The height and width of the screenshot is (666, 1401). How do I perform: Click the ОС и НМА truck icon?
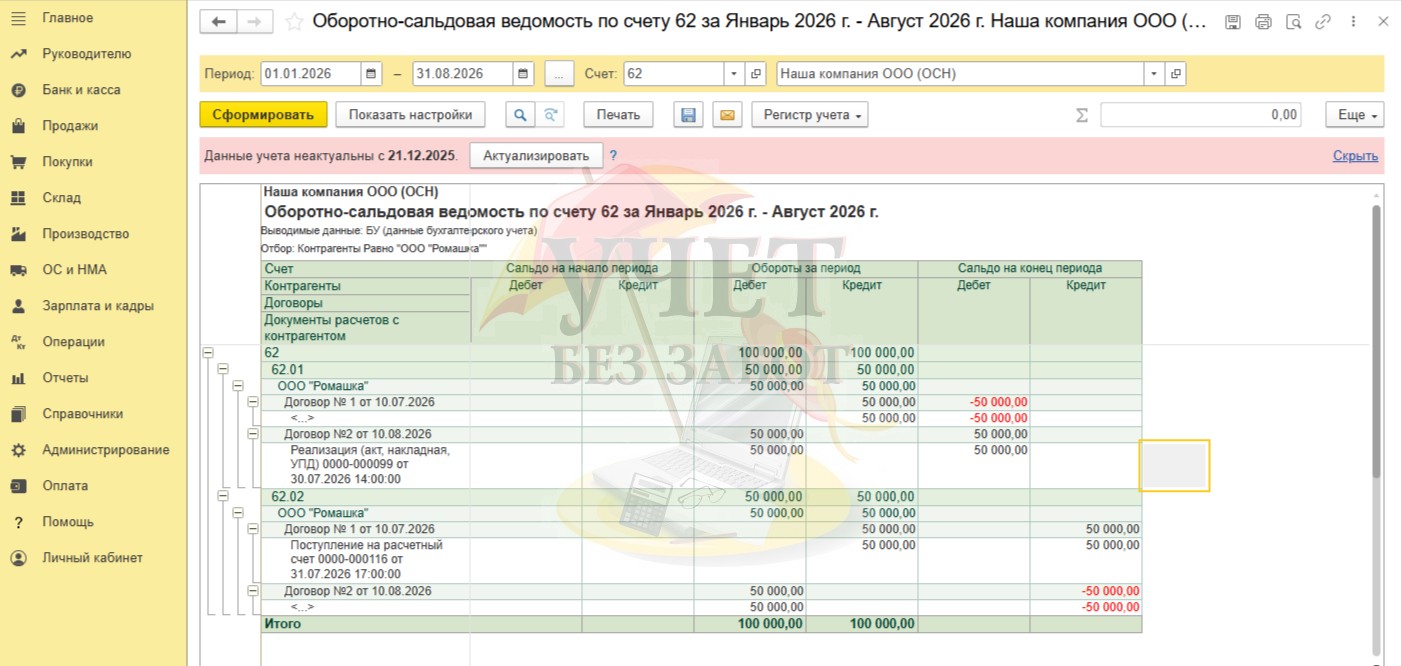pyautogui.click(x=18, y=270)
